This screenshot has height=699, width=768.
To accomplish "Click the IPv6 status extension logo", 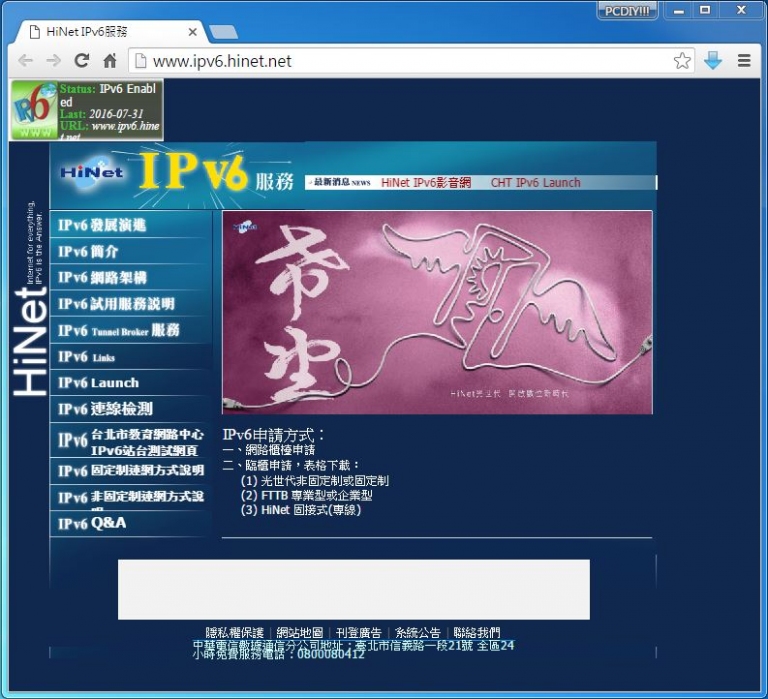I will (34, 110).
